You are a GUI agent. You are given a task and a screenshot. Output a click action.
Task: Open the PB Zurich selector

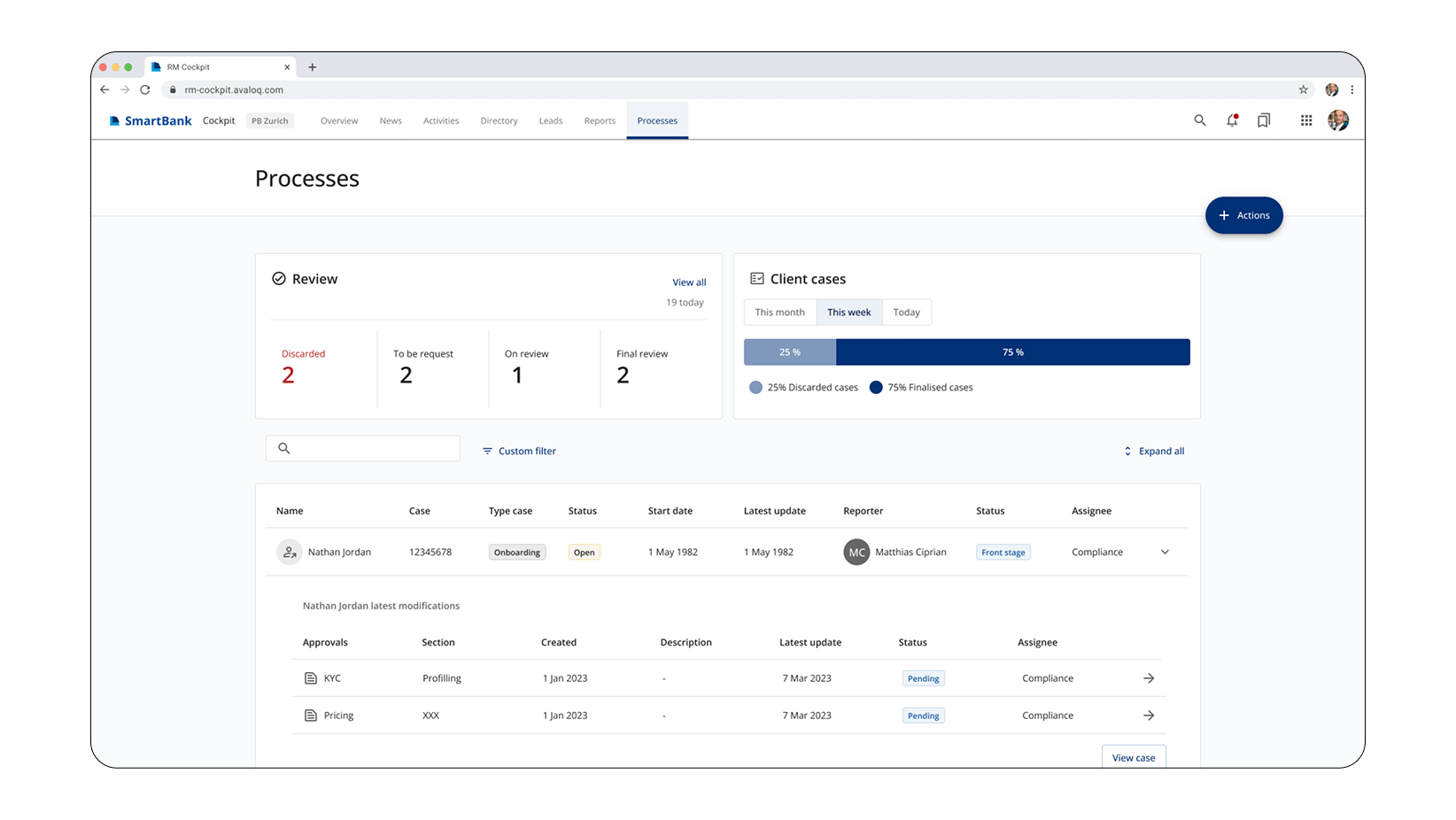(x=270, y=120)
